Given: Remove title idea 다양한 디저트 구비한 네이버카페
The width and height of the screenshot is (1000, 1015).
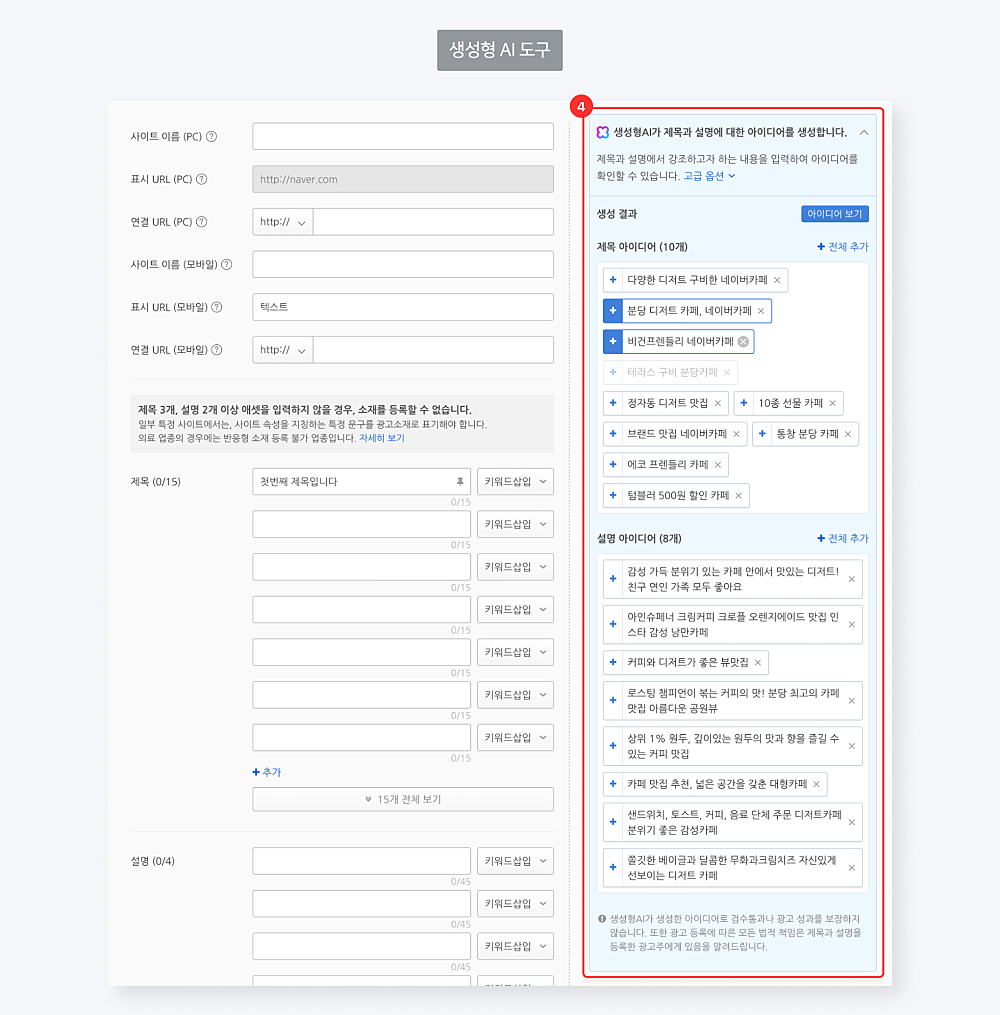Looking at the screenshot, I should 777,280.
